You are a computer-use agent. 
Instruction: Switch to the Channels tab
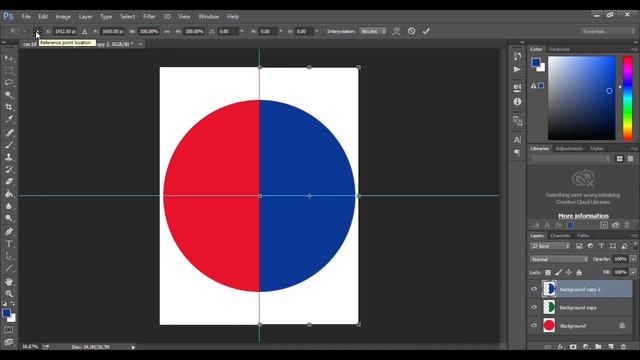(x=560, y=236)
